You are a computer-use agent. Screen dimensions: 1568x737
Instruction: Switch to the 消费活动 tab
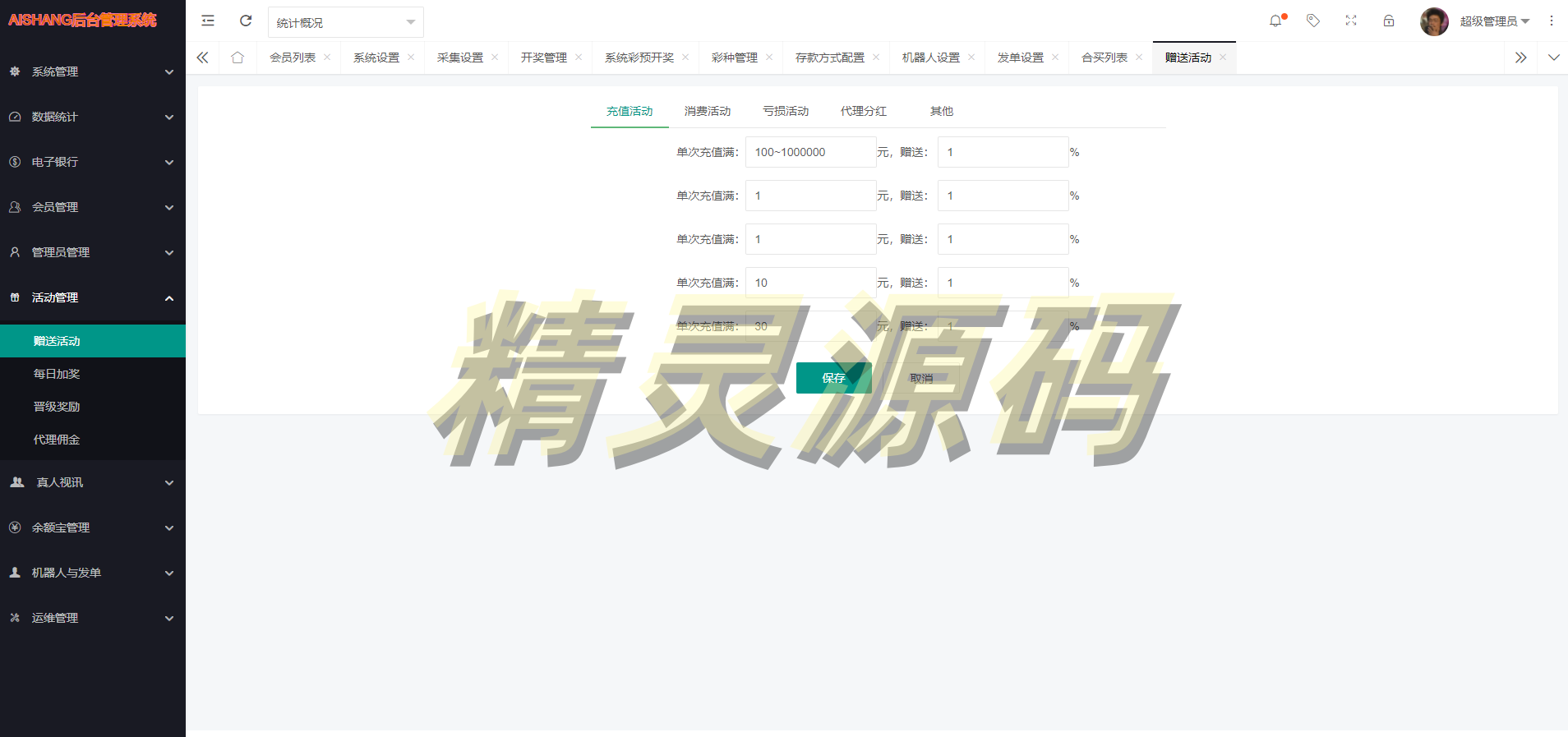[x=707, y=111]
